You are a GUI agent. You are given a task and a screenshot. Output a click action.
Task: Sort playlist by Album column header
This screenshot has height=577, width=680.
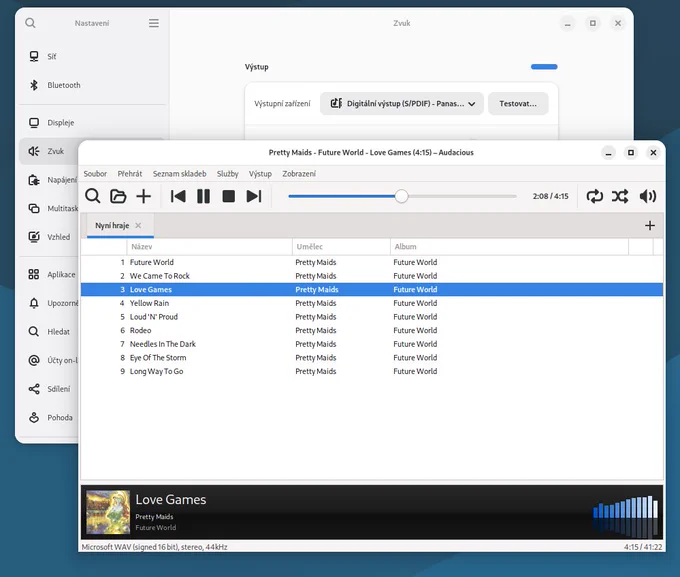pyautogui.click(x=509, y=246)
